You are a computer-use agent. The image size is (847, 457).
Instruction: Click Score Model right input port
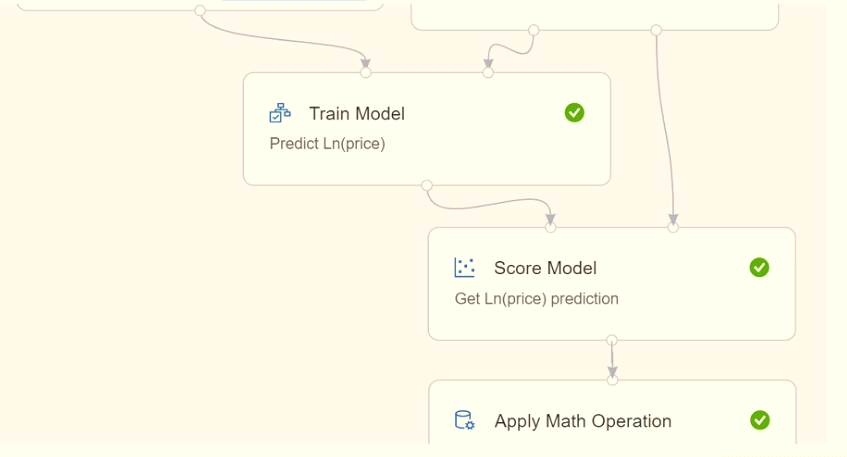click(673, 227)
